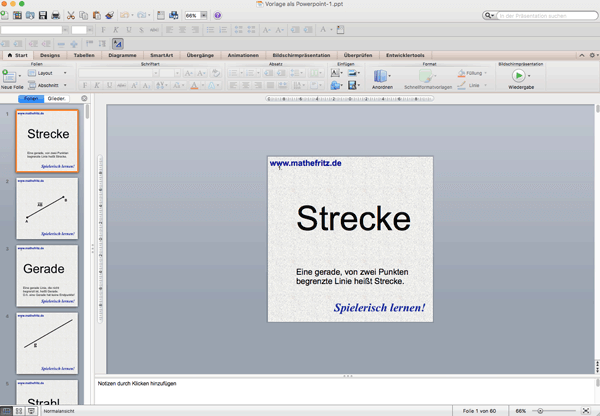Open the Überprüfen tab

(x=358, y=55)
